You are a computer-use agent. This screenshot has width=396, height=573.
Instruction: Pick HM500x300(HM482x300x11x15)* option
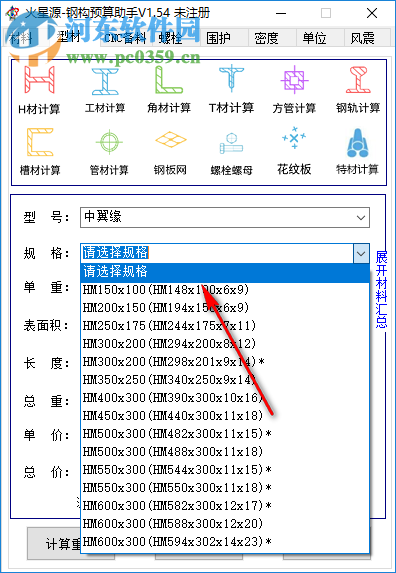[225, 433]
